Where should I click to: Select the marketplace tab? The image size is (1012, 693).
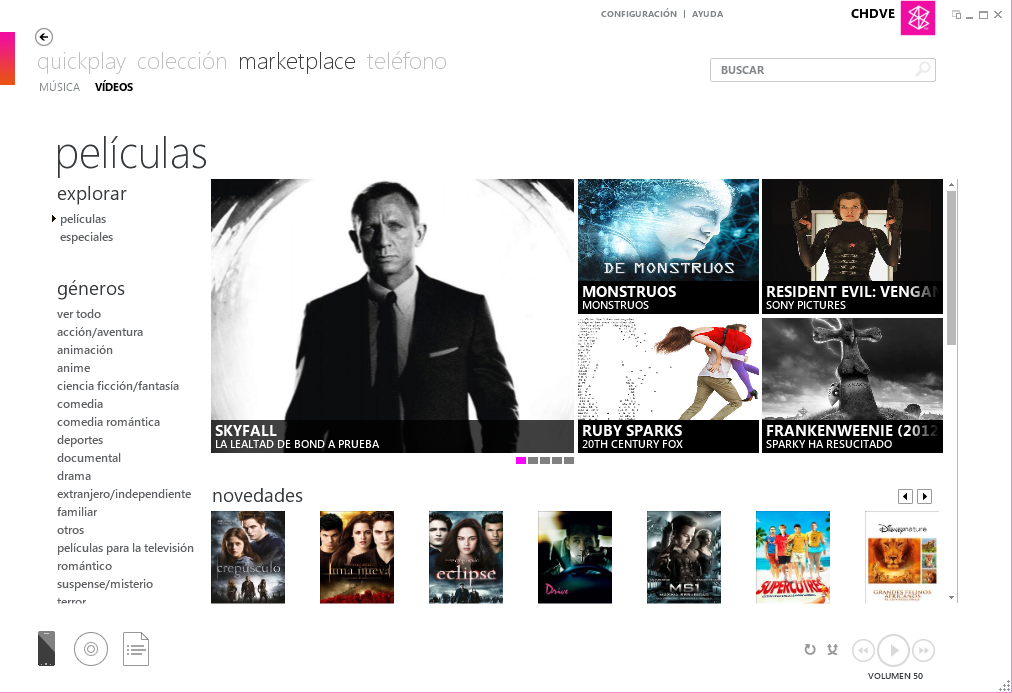297,62
